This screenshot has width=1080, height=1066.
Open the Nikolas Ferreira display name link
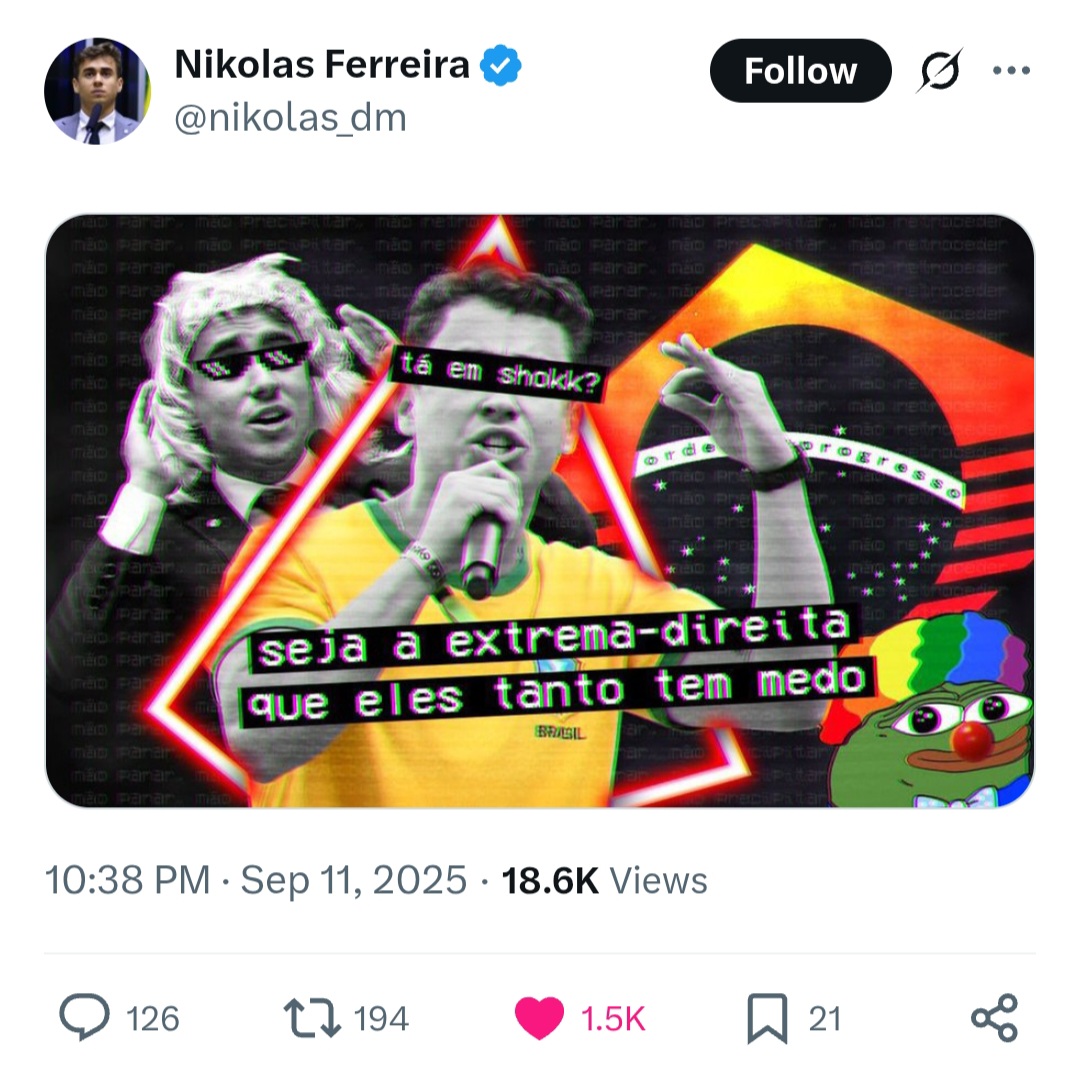pos(322,65)
